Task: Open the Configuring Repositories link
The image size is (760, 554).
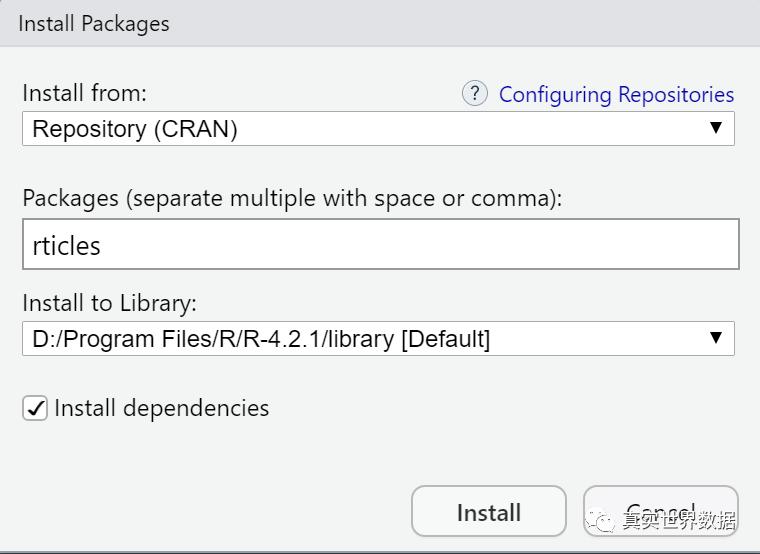Action: tap(616, 95)
